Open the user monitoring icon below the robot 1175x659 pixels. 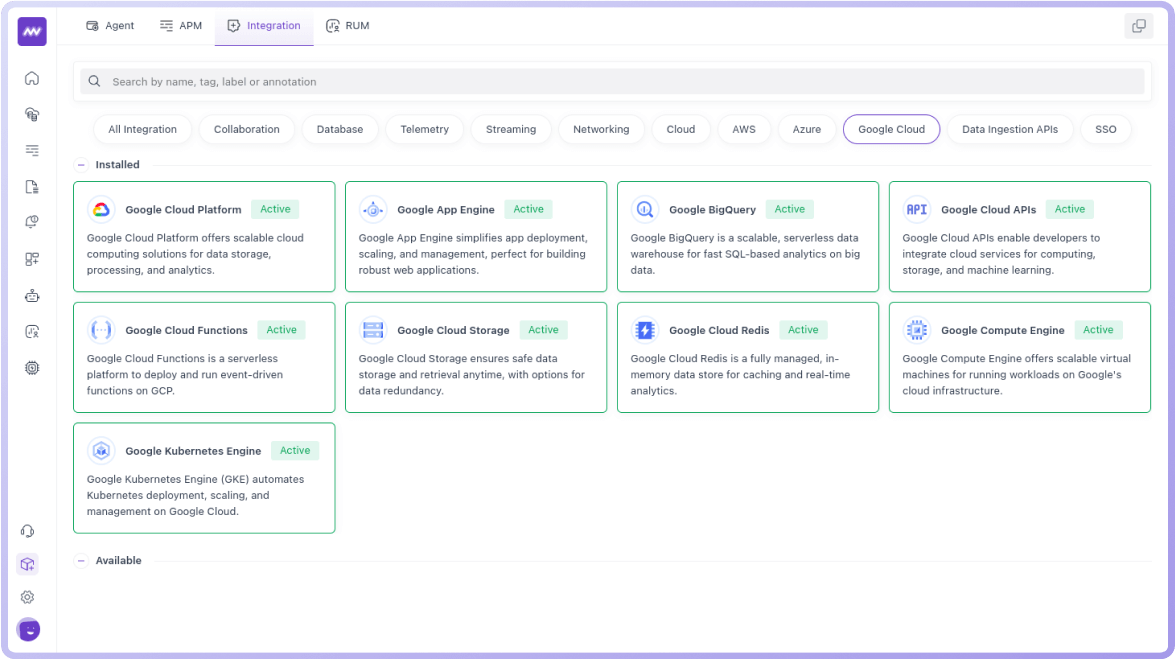[31, 331]
